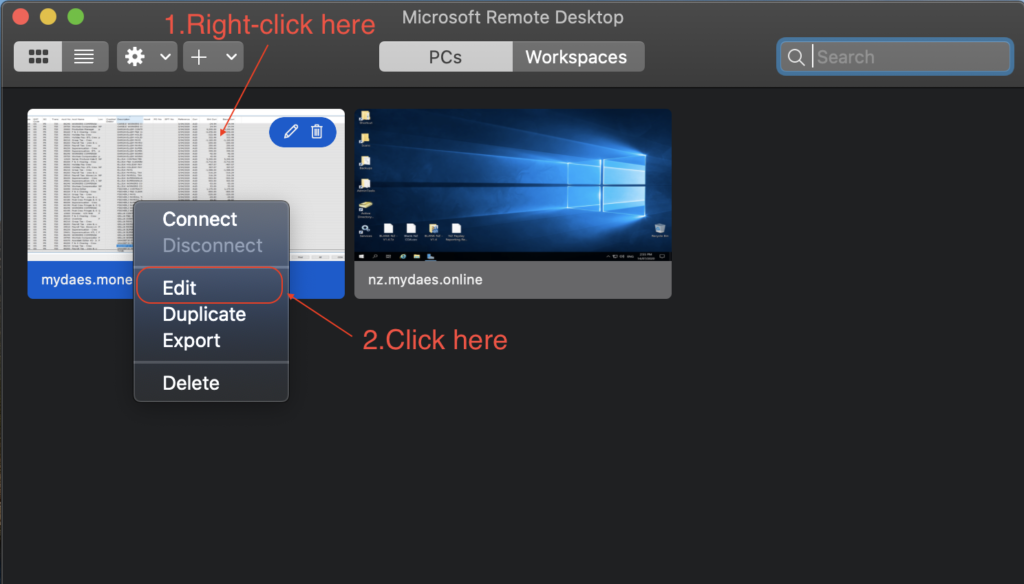
Task: Switch to list view layout
Action: 84,57
